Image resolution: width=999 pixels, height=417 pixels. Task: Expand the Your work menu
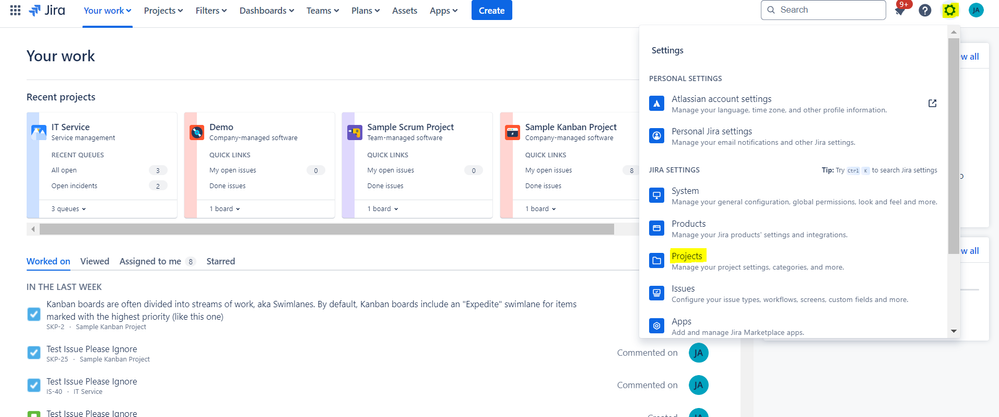108,11
